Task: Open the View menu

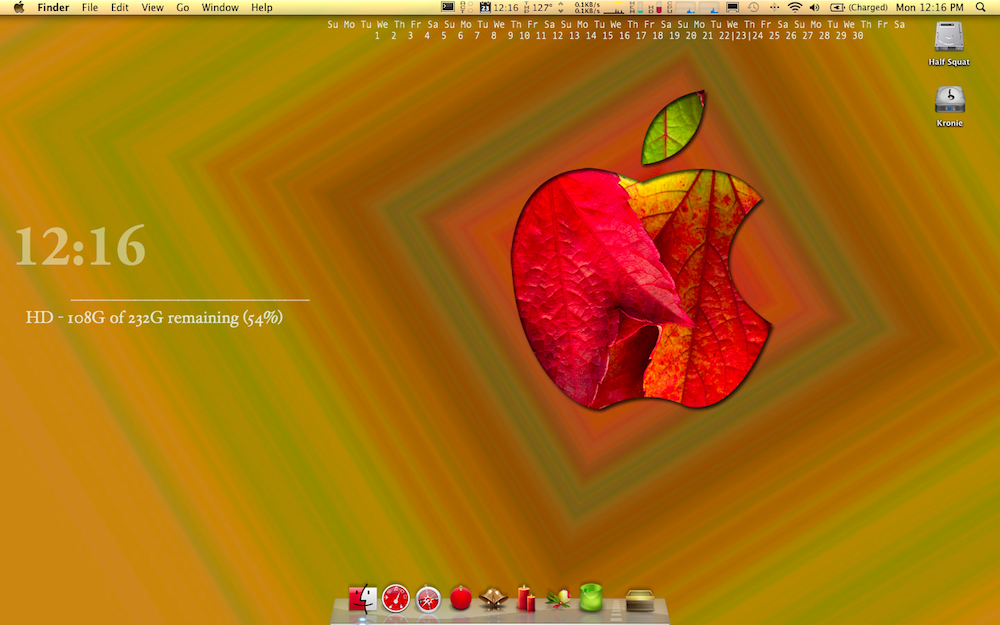Action: point(152,7)
